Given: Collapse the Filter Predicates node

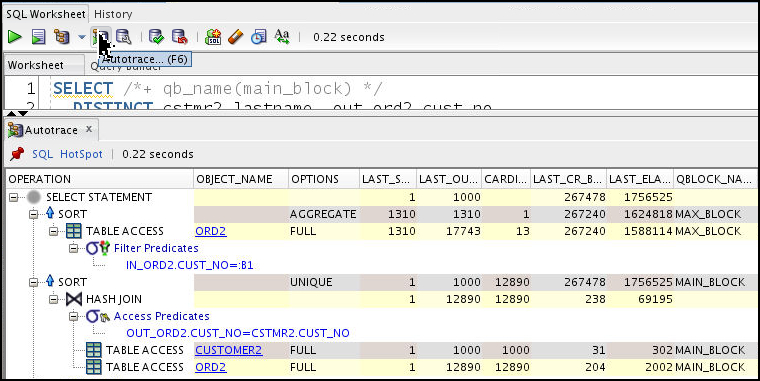Looking at the screenshot, I should tap(73, 248).
